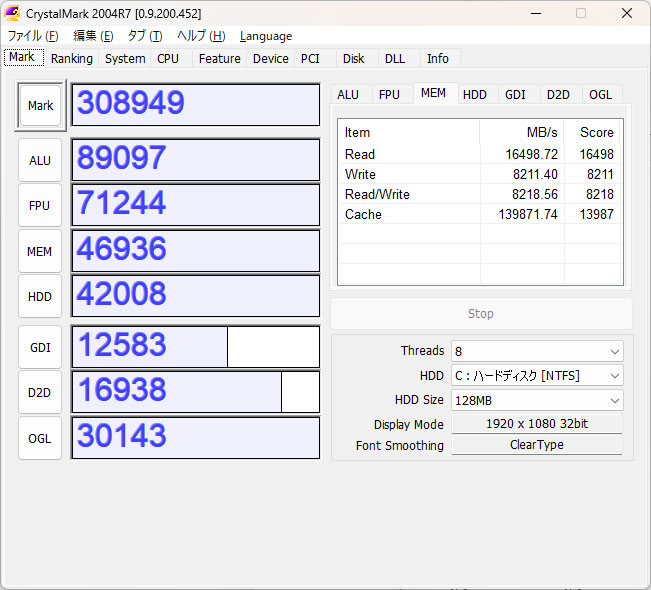Click the CrystalMark app icon in title bar
The height and width of the screenshot is (590, 651).
(x=12, y=13)
